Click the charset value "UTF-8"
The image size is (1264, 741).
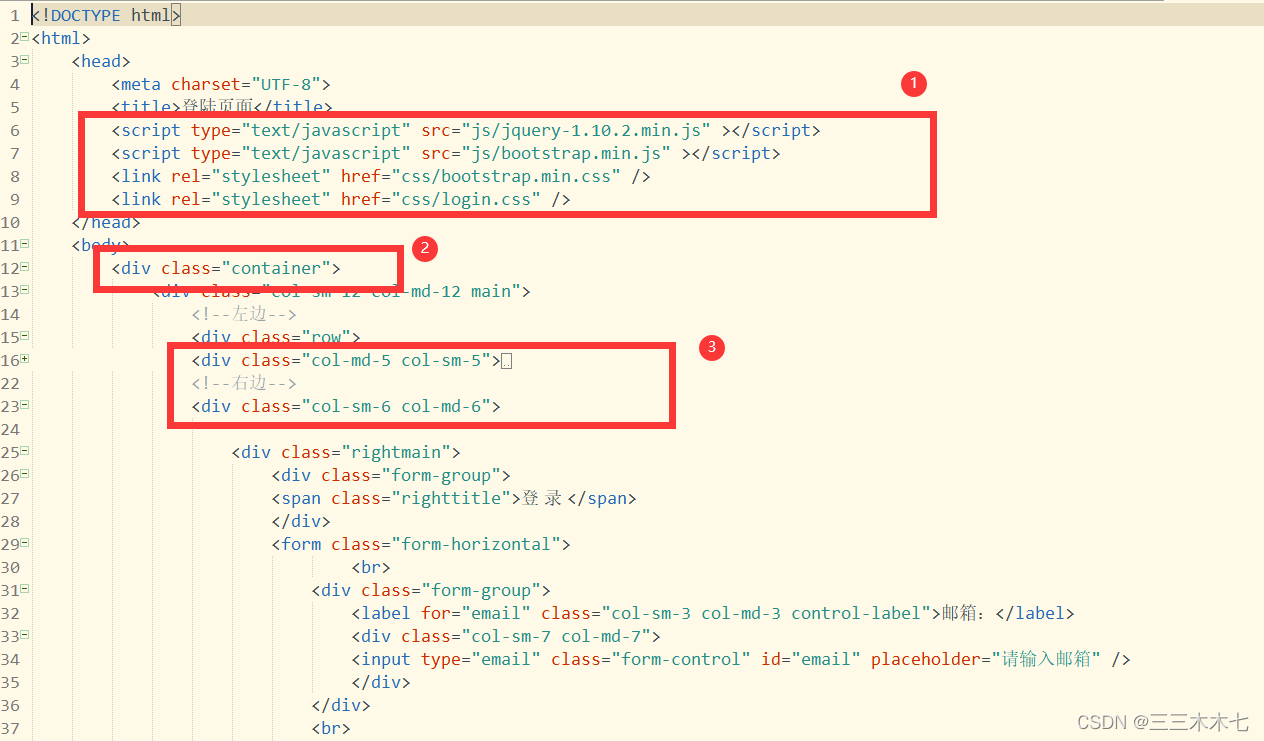(286, 84)
